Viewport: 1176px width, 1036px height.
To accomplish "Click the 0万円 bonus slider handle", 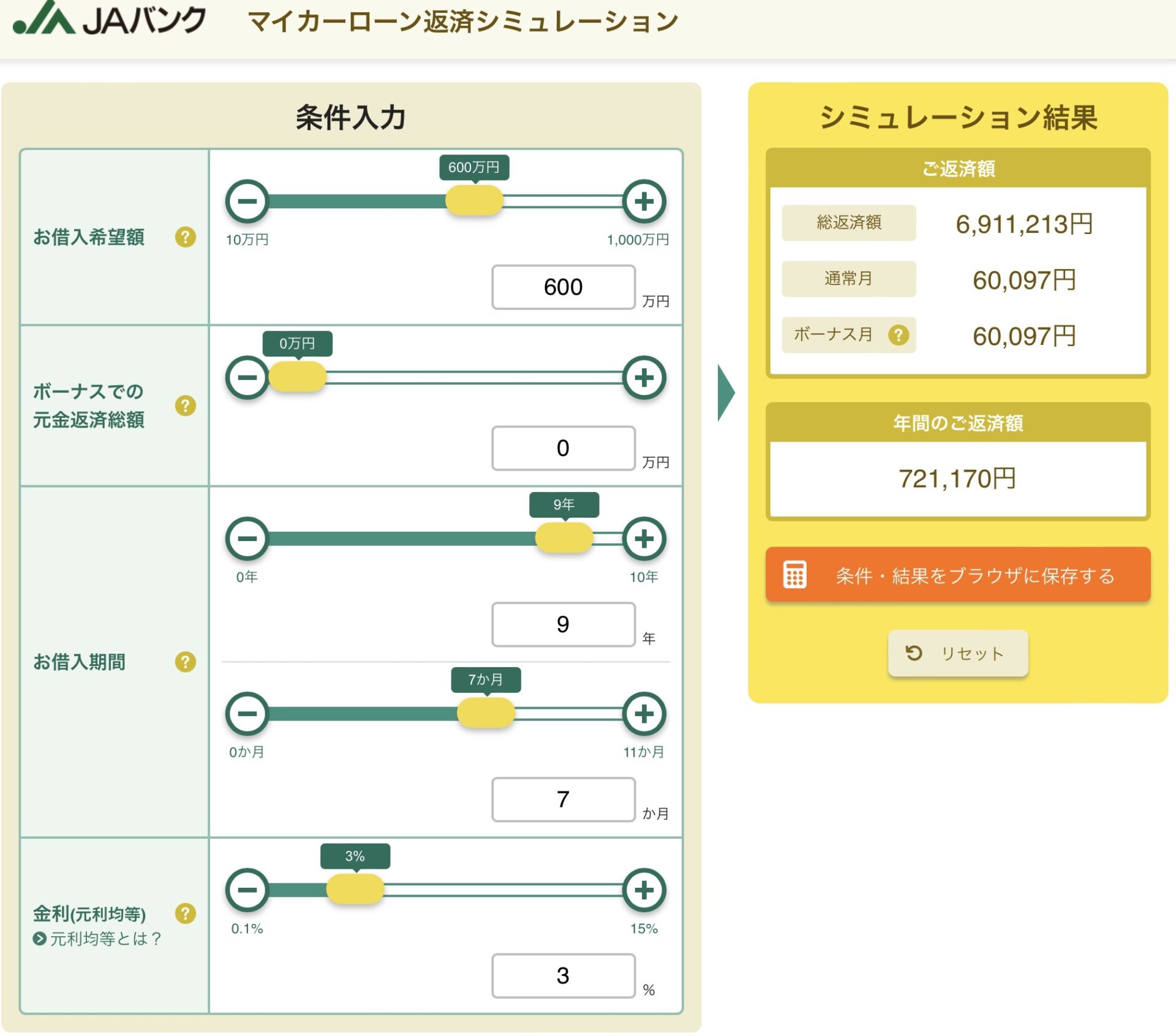I will (x=297, y=377).
